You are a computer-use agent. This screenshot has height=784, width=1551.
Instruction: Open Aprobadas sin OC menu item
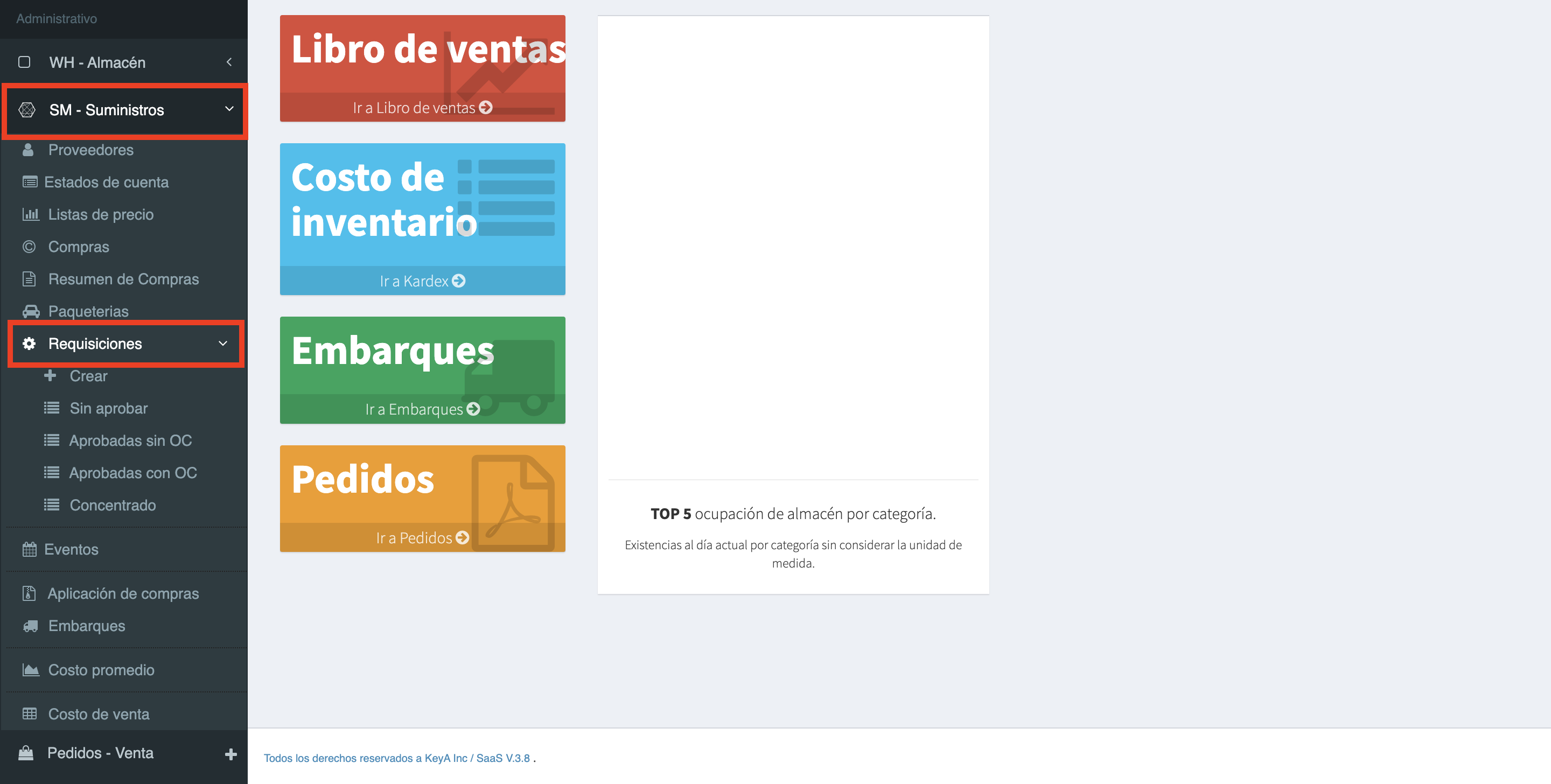coord(130,441)
